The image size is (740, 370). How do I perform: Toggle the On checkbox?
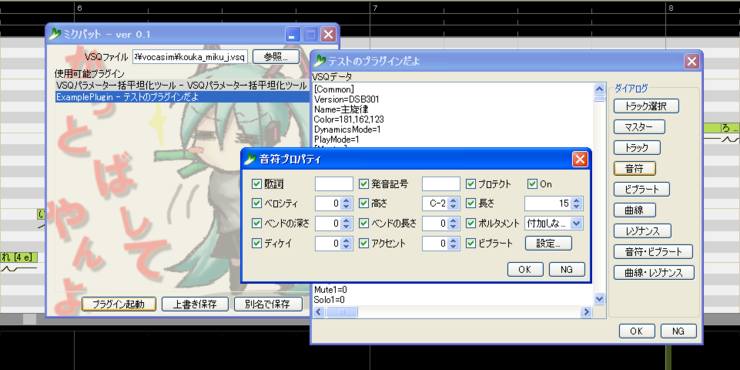532,184
